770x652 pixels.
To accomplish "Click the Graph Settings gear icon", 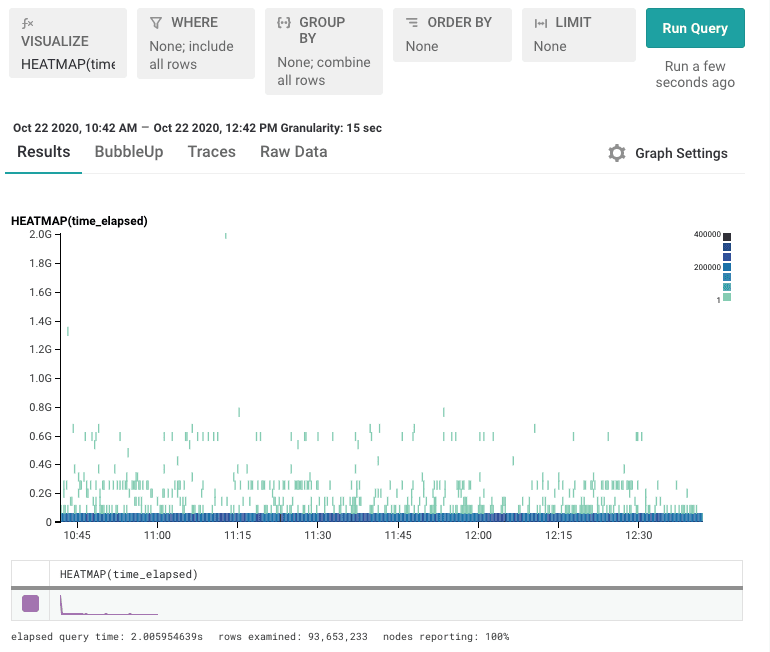I will pyautogui.click(x=617, y=153).
